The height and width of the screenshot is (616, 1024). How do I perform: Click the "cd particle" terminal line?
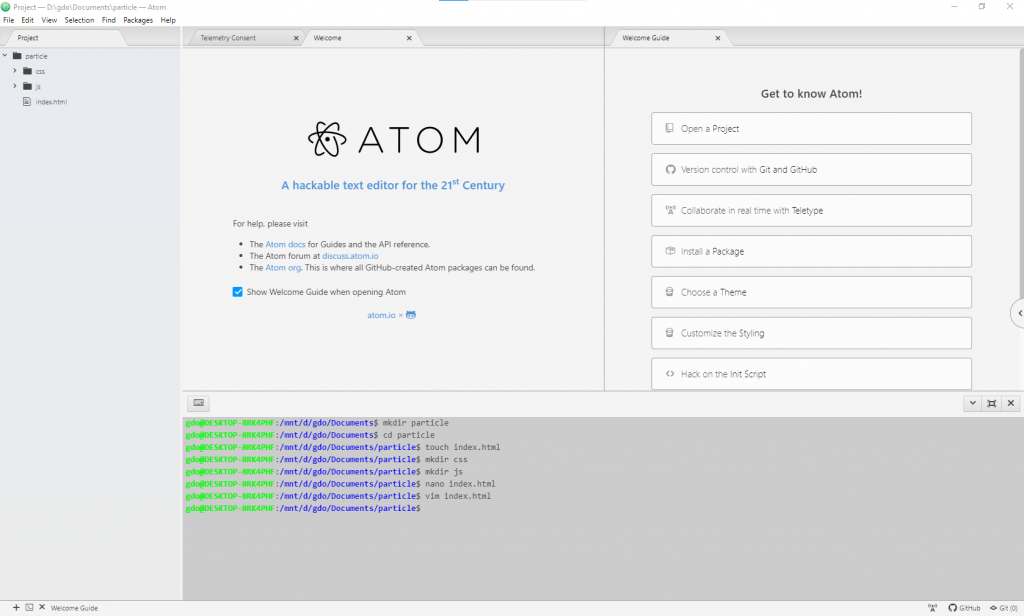point(310,435)
